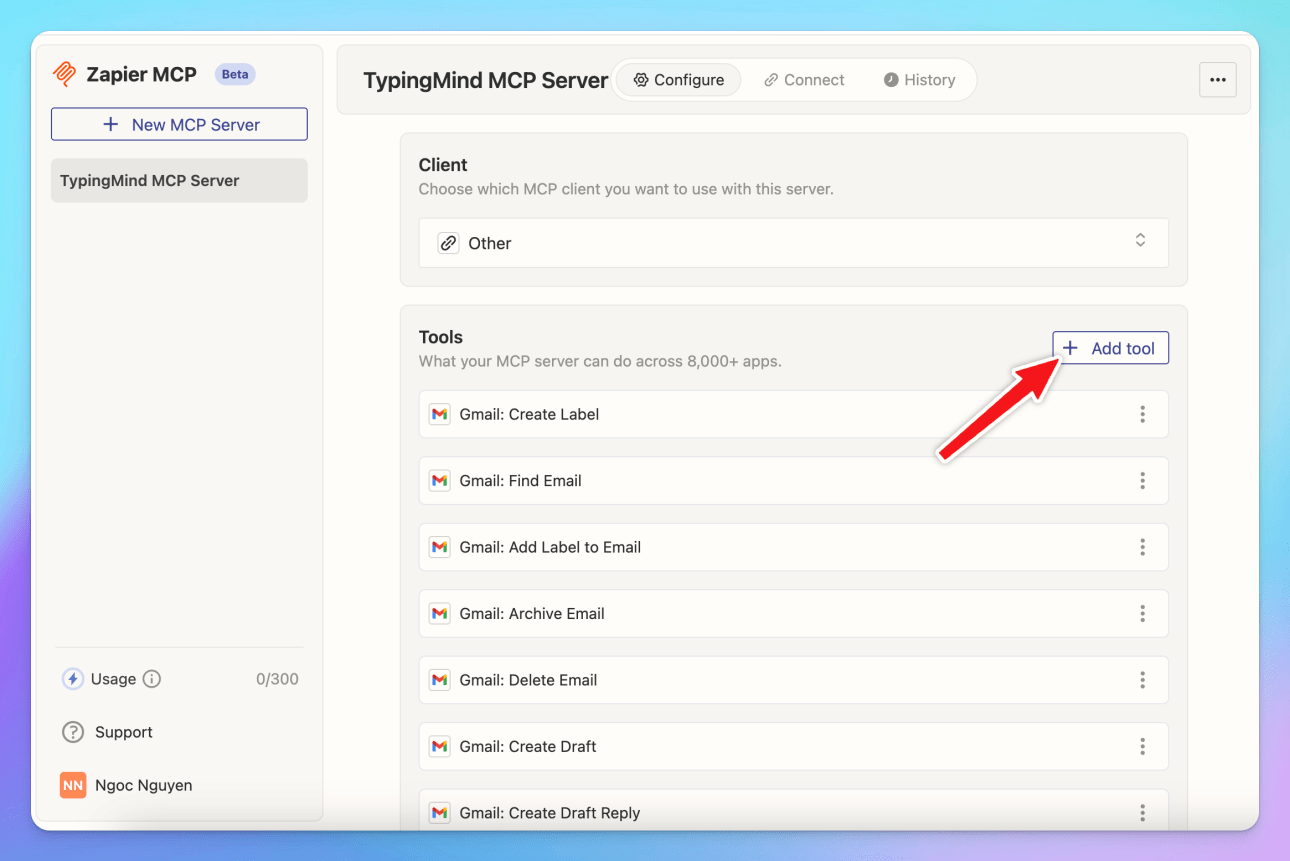Open options for Gmail: Create Draft
The image size is (1290, 861).
(x=1142, y=746)
